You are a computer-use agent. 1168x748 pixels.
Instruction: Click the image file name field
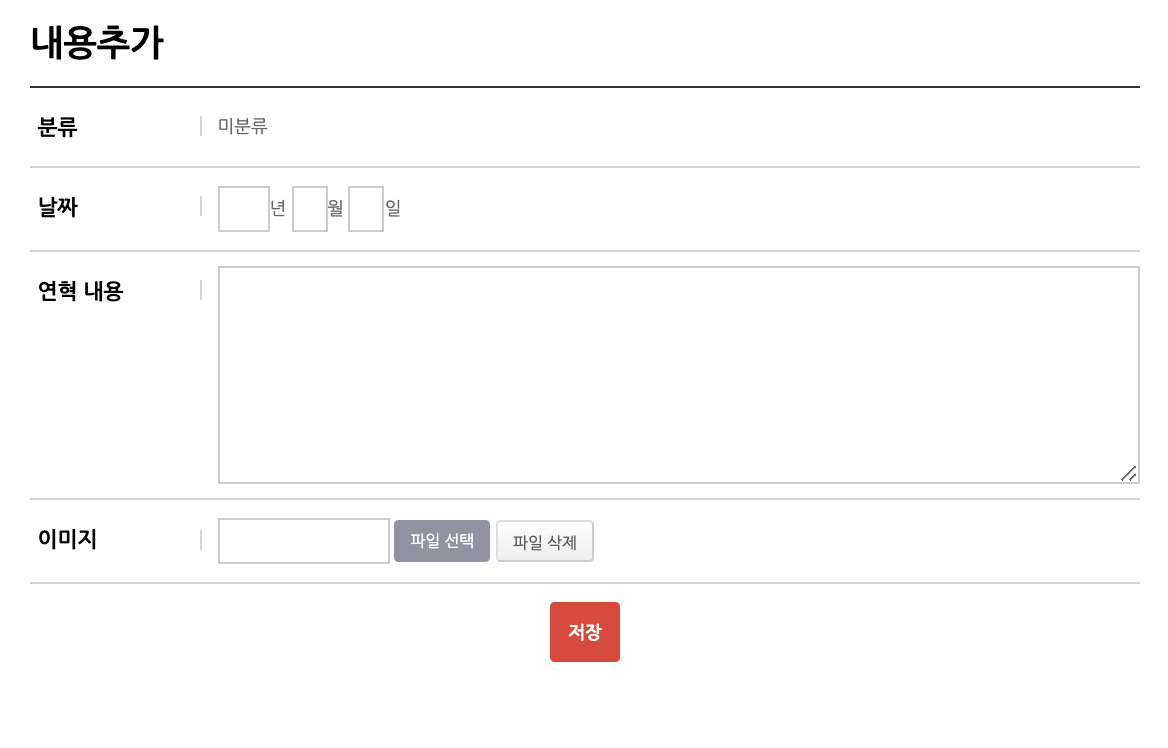point(304,541)
